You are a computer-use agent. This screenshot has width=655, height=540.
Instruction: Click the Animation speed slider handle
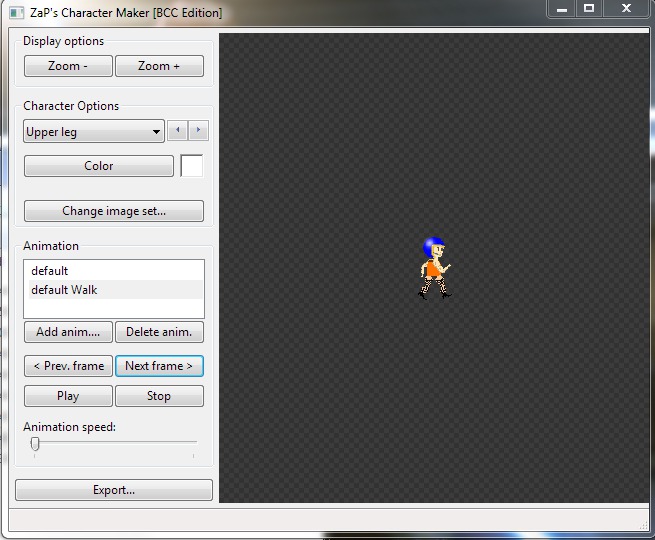[35, 444]
